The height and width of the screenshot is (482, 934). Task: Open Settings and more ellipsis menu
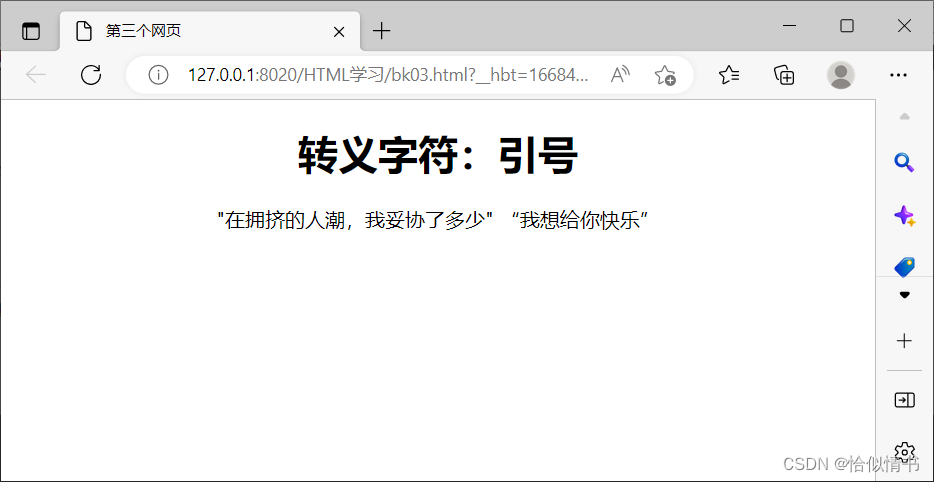898,75
